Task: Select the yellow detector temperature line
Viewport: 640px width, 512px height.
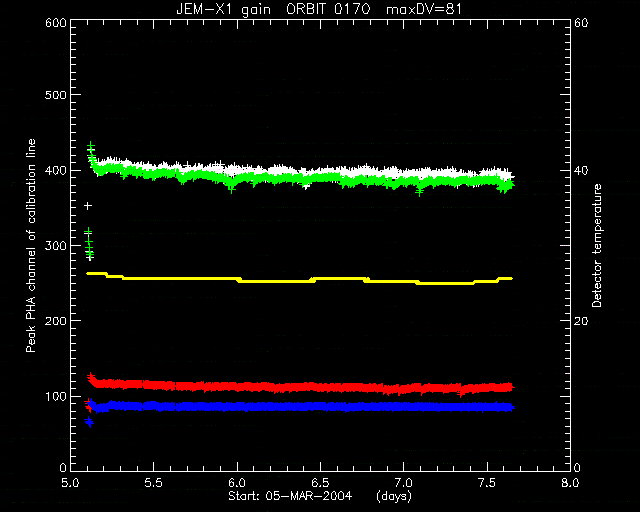Action: [x=299, y=278]
